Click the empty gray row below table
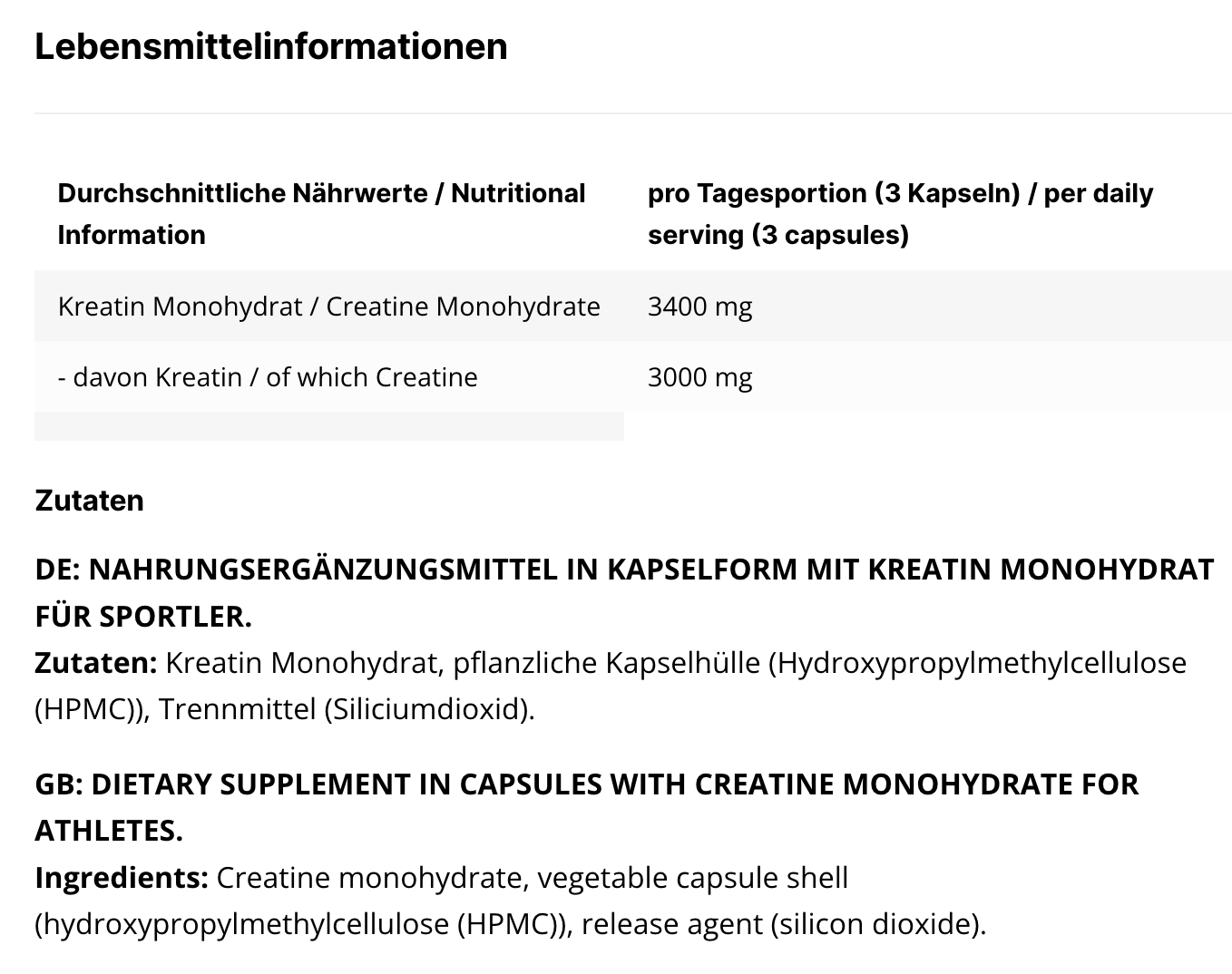Screen dimensions: 1232x974 328,426
